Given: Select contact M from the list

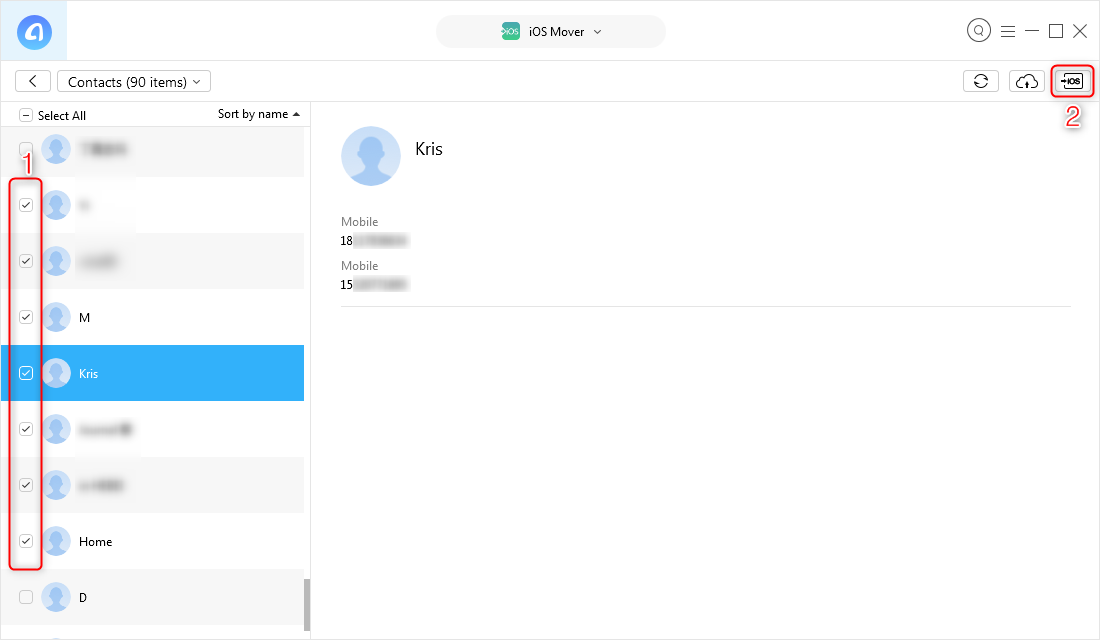Looking at the screenshot, I should click(x=150, y=317).
